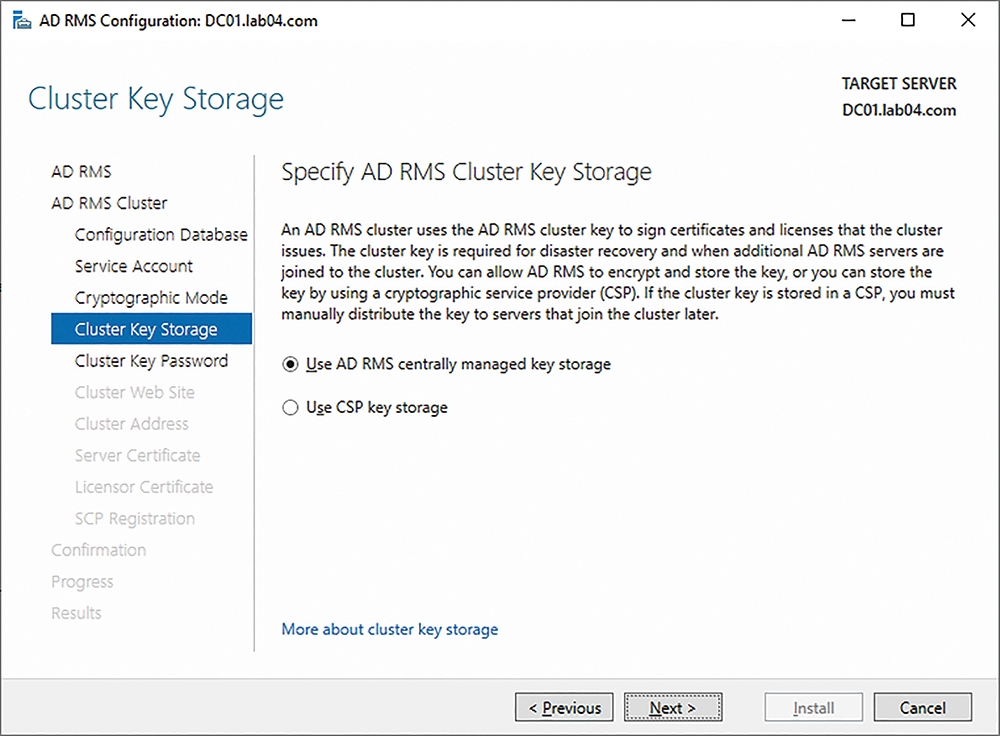Click the Results step
The image size is (1000, 736).
pos(76,613)
